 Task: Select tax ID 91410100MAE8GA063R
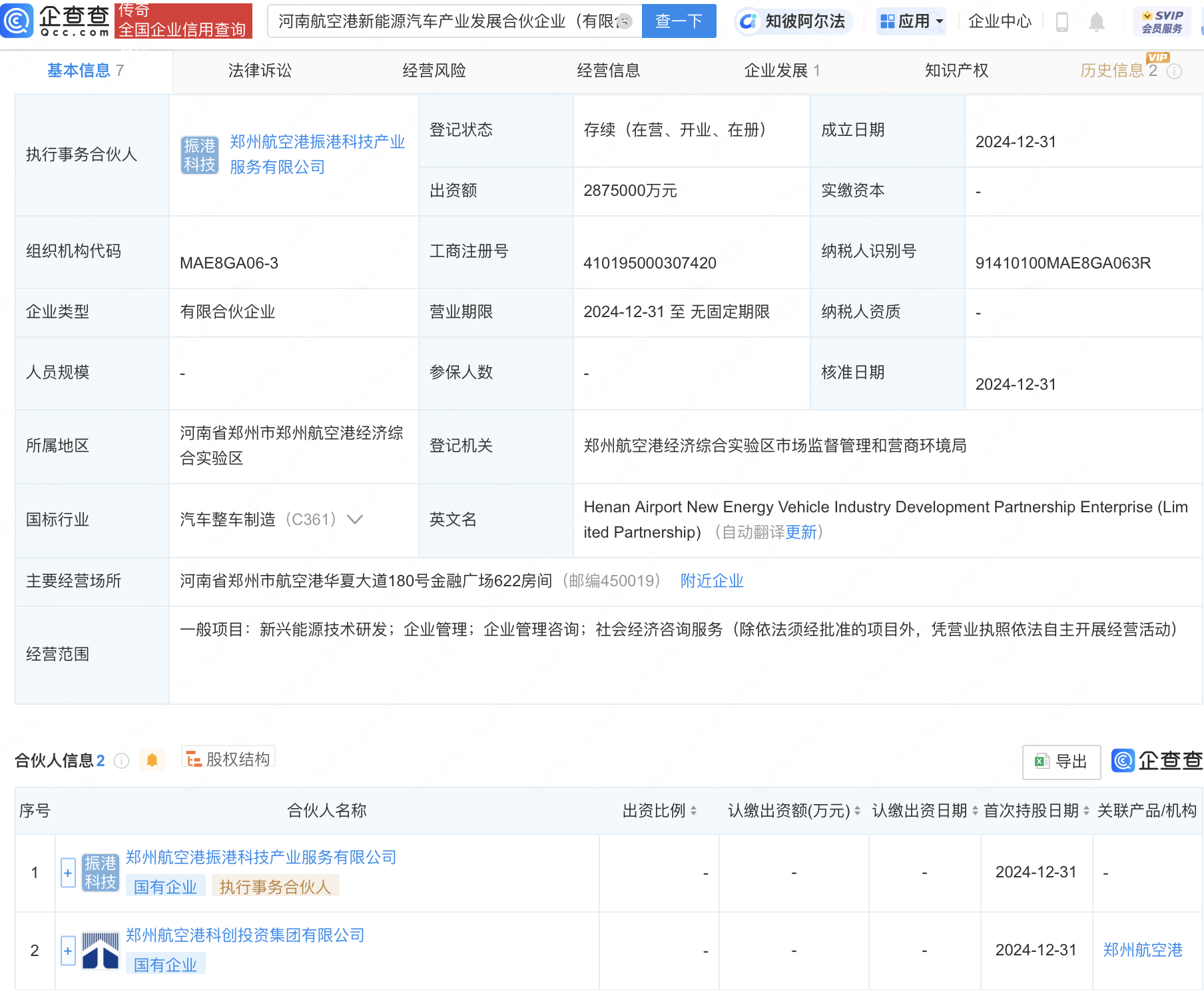tap(1063, 263)
